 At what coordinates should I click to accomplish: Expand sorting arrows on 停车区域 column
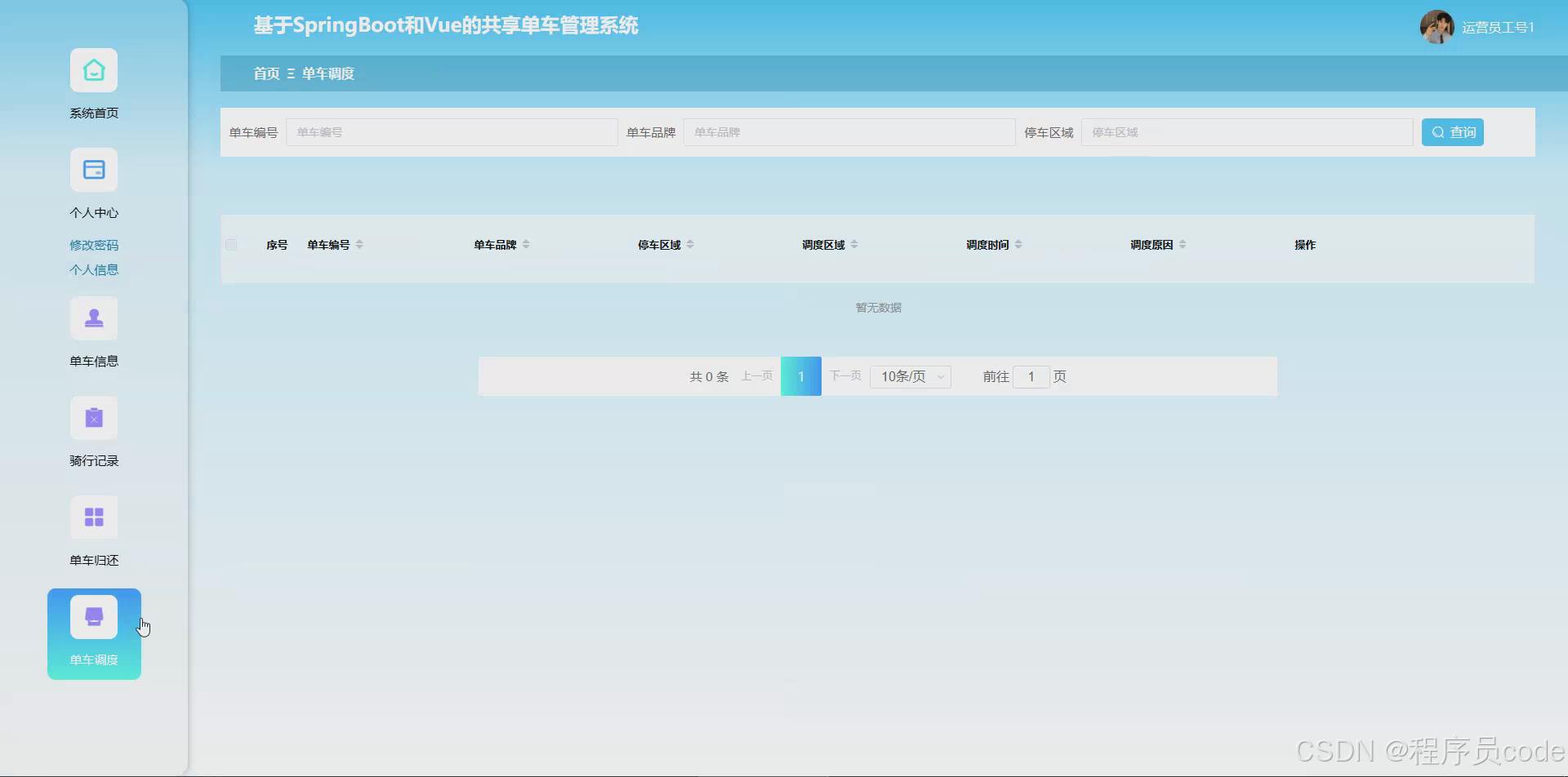pos(689,243)
